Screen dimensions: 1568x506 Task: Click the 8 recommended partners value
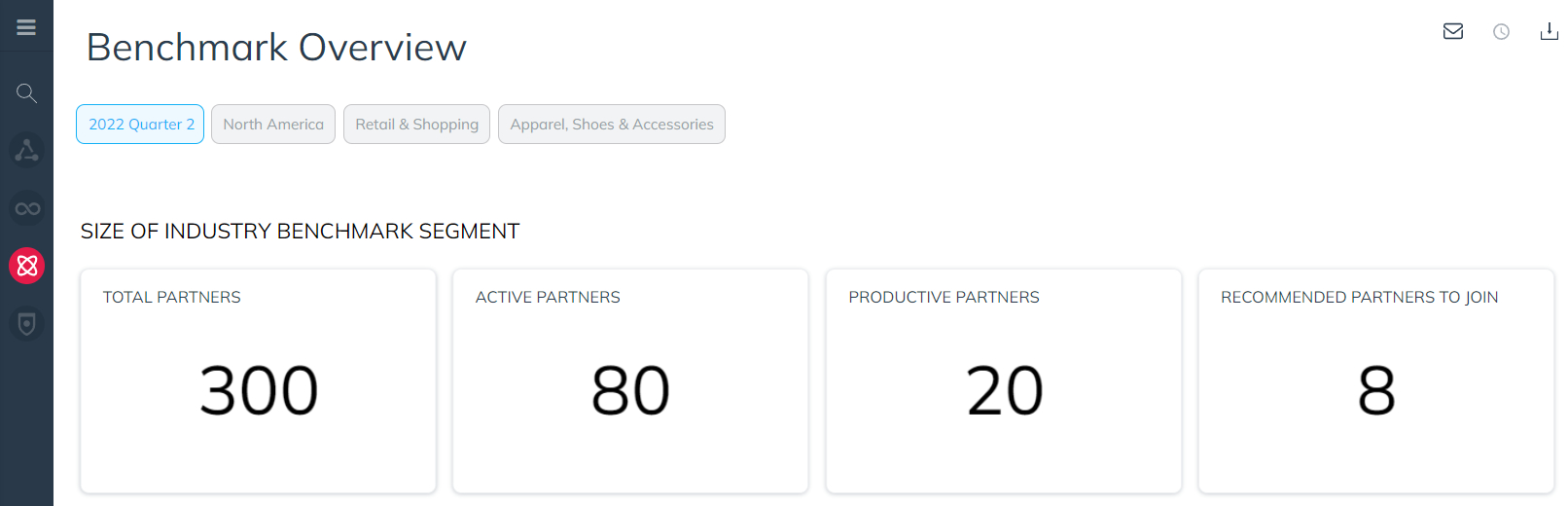point(1376,391)
